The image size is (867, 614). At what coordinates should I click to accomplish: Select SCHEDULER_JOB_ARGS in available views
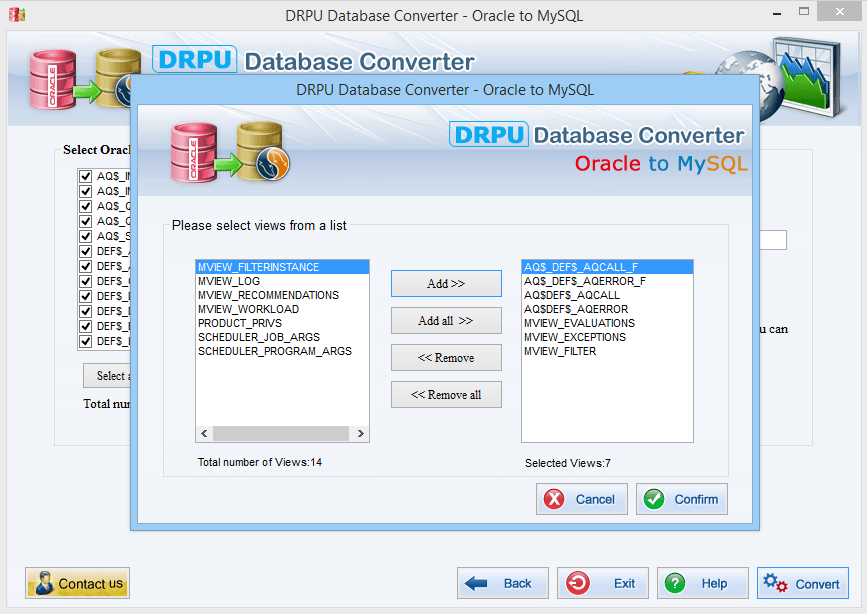pos(282,337)
